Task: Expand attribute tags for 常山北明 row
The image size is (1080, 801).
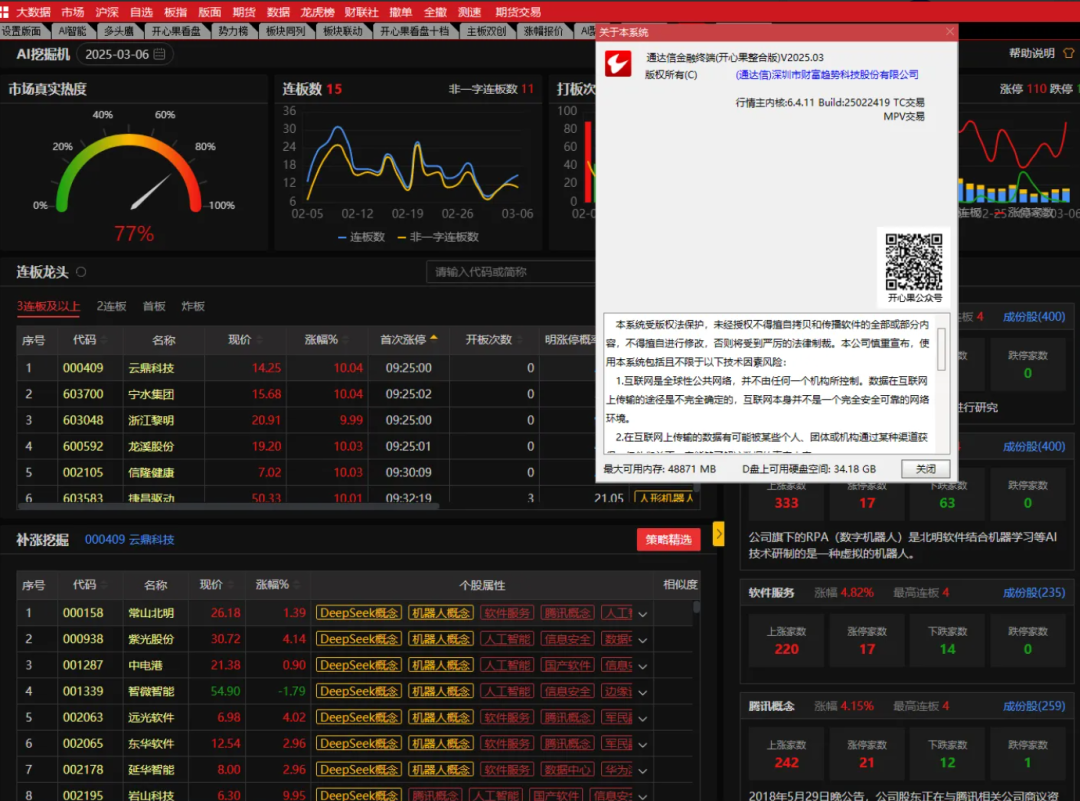Action: point(643,614)
